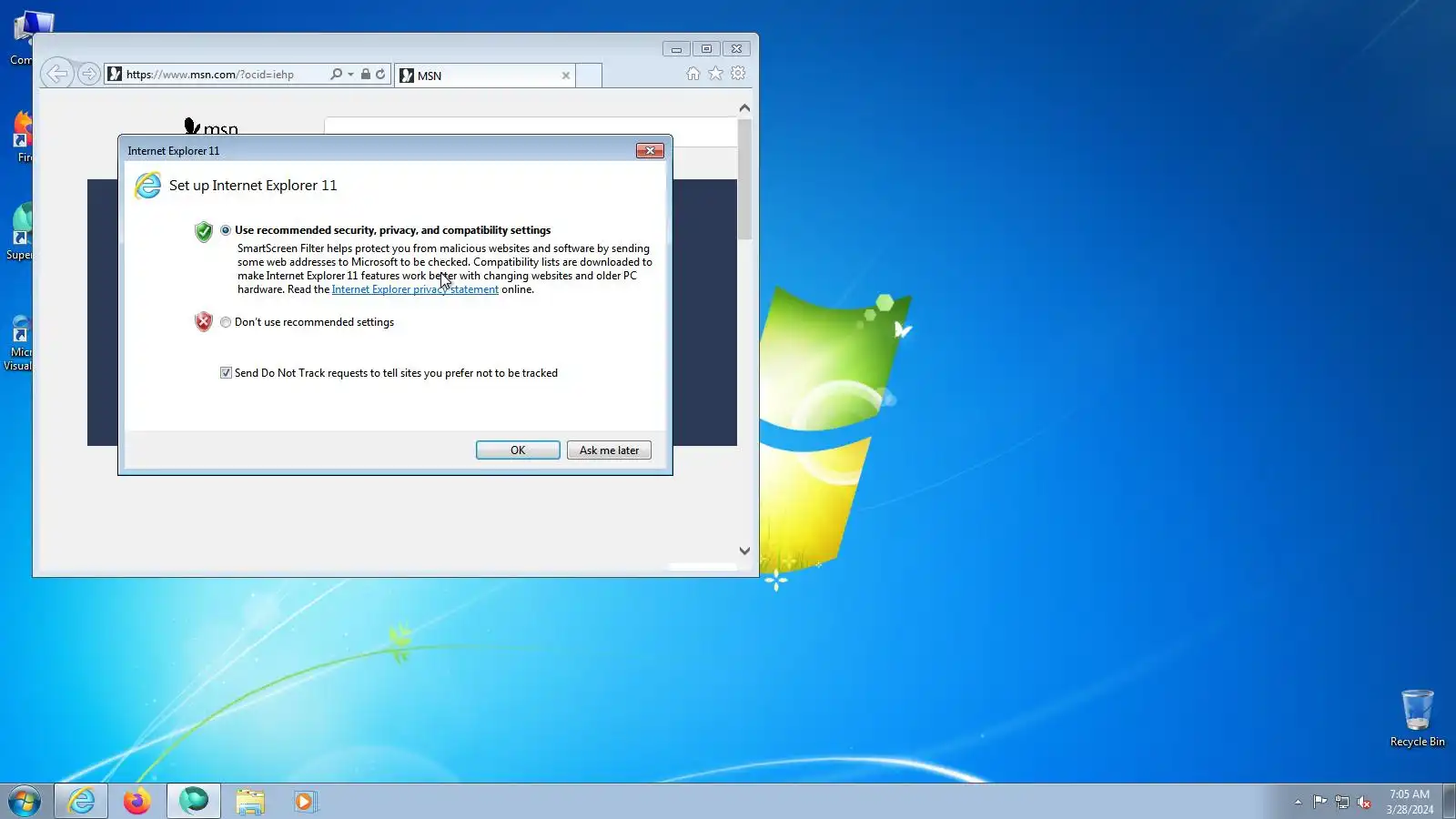
Task: Click the Internet Explorer logo in dialog
Action: (x=147, y=186)
